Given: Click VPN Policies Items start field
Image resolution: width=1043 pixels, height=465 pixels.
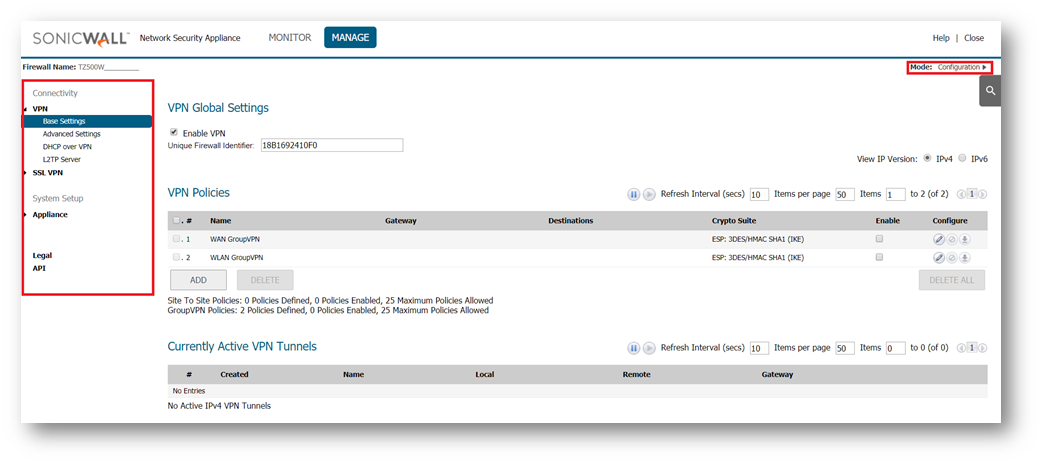Looking at the screenshot, I should 895,195.
